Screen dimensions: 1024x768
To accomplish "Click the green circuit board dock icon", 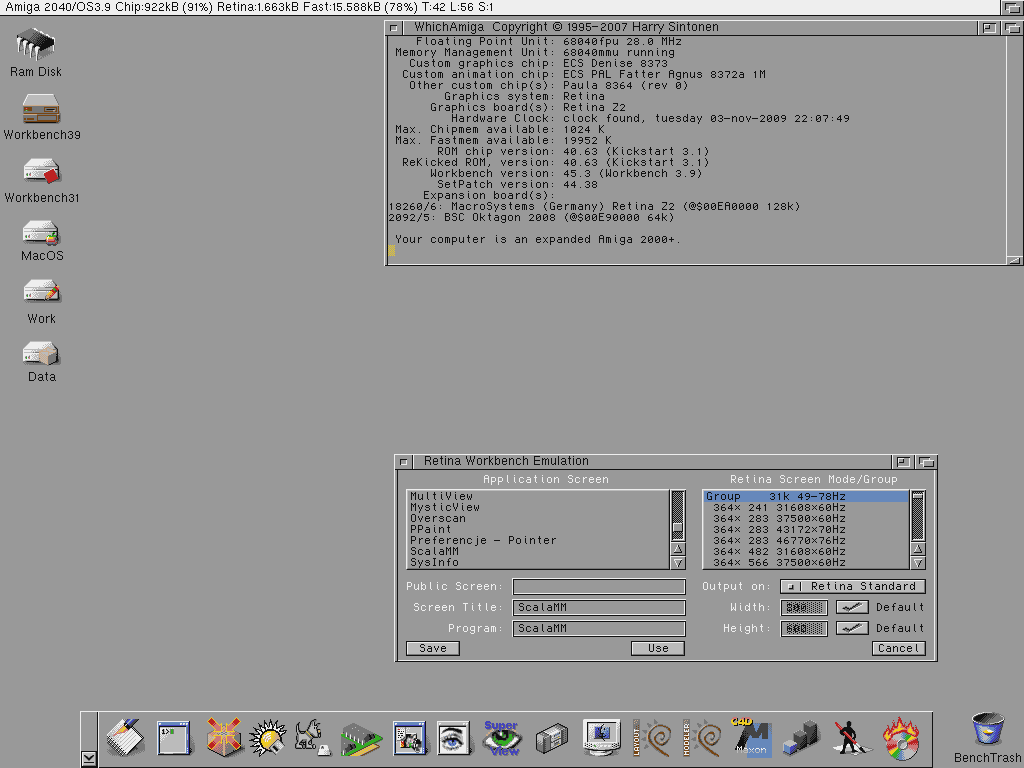I will (x=360, y=739).
